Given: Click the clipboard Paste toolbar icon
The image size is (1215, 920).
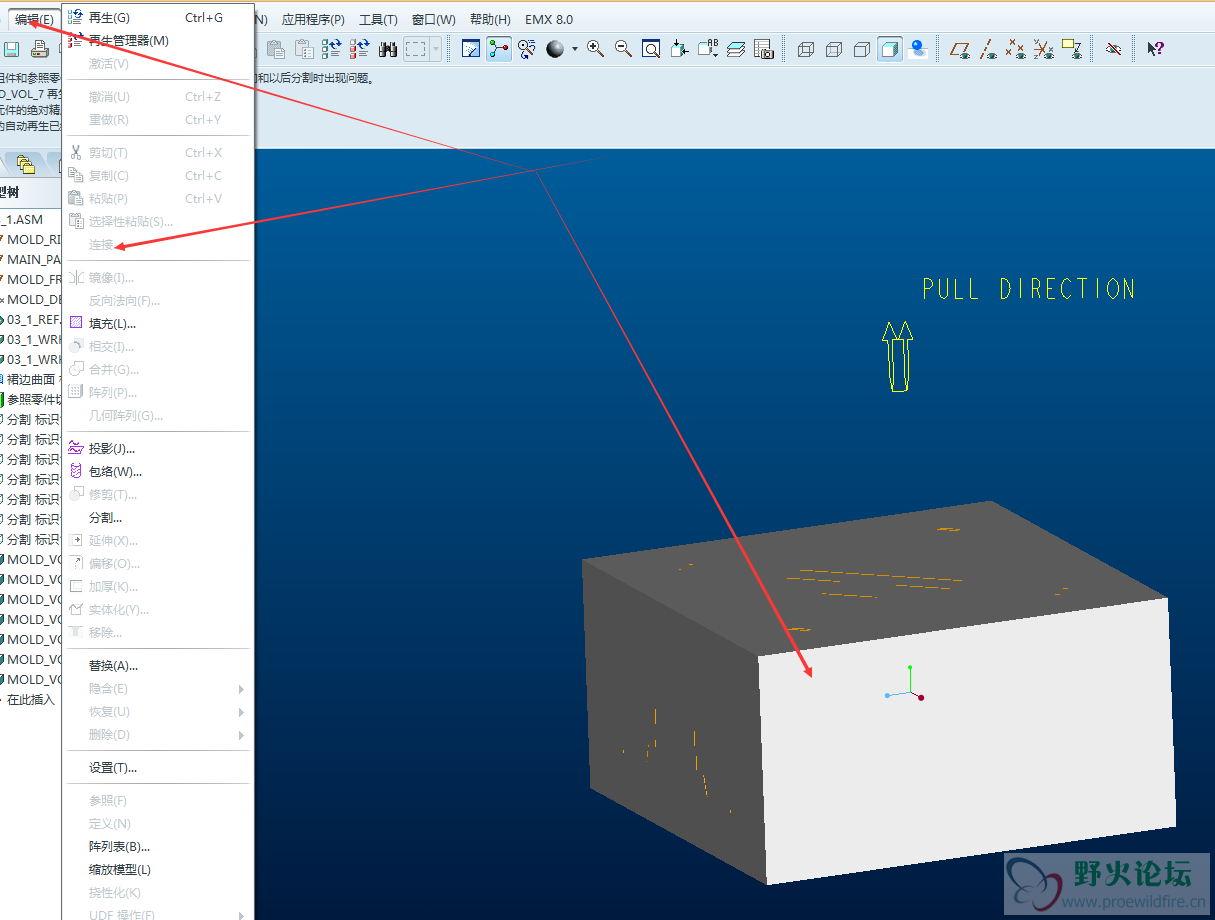Looking at the screenshot, I should tap(276, 49).
